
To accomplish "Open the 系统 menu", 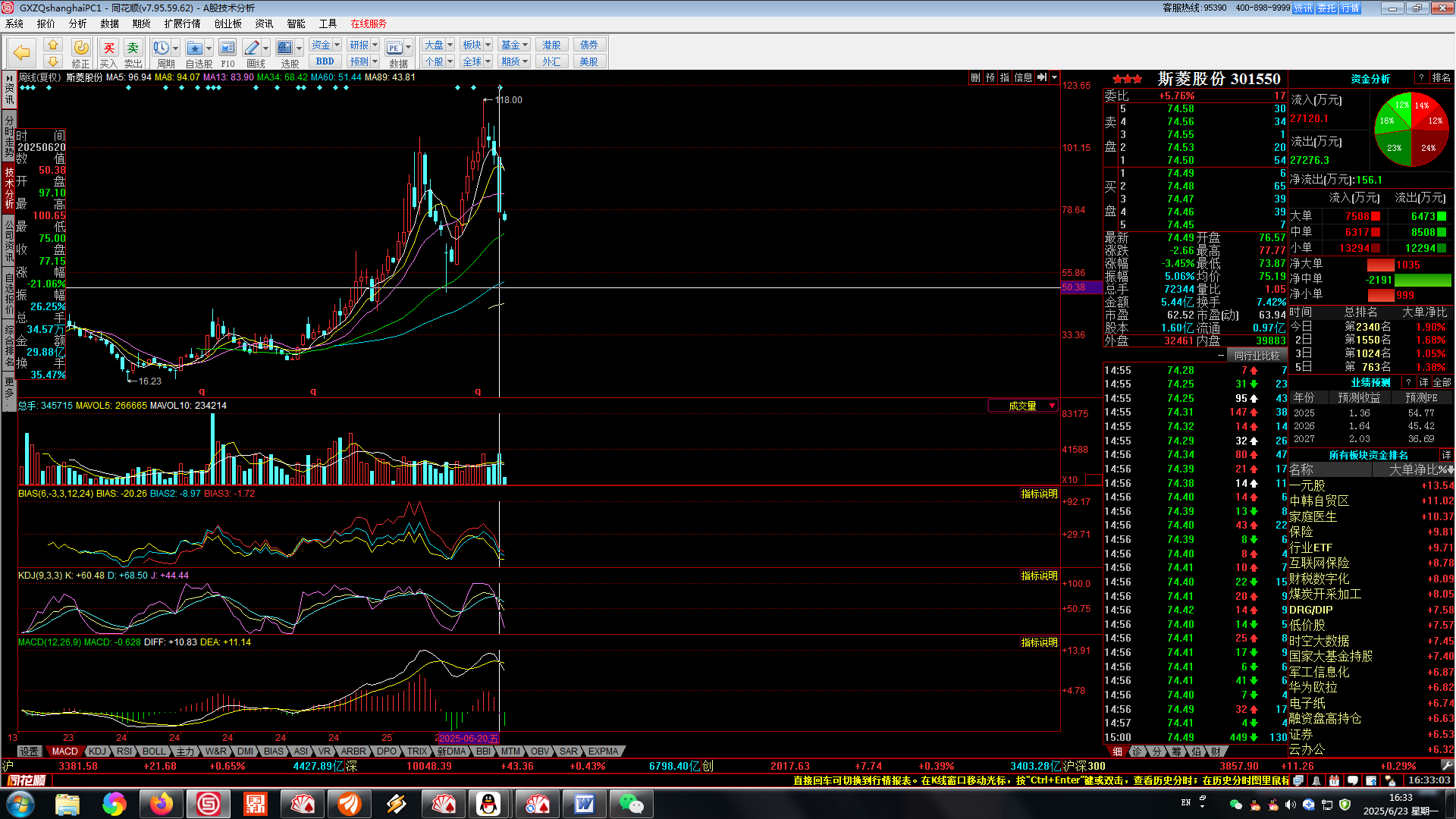I will [14, 24].
